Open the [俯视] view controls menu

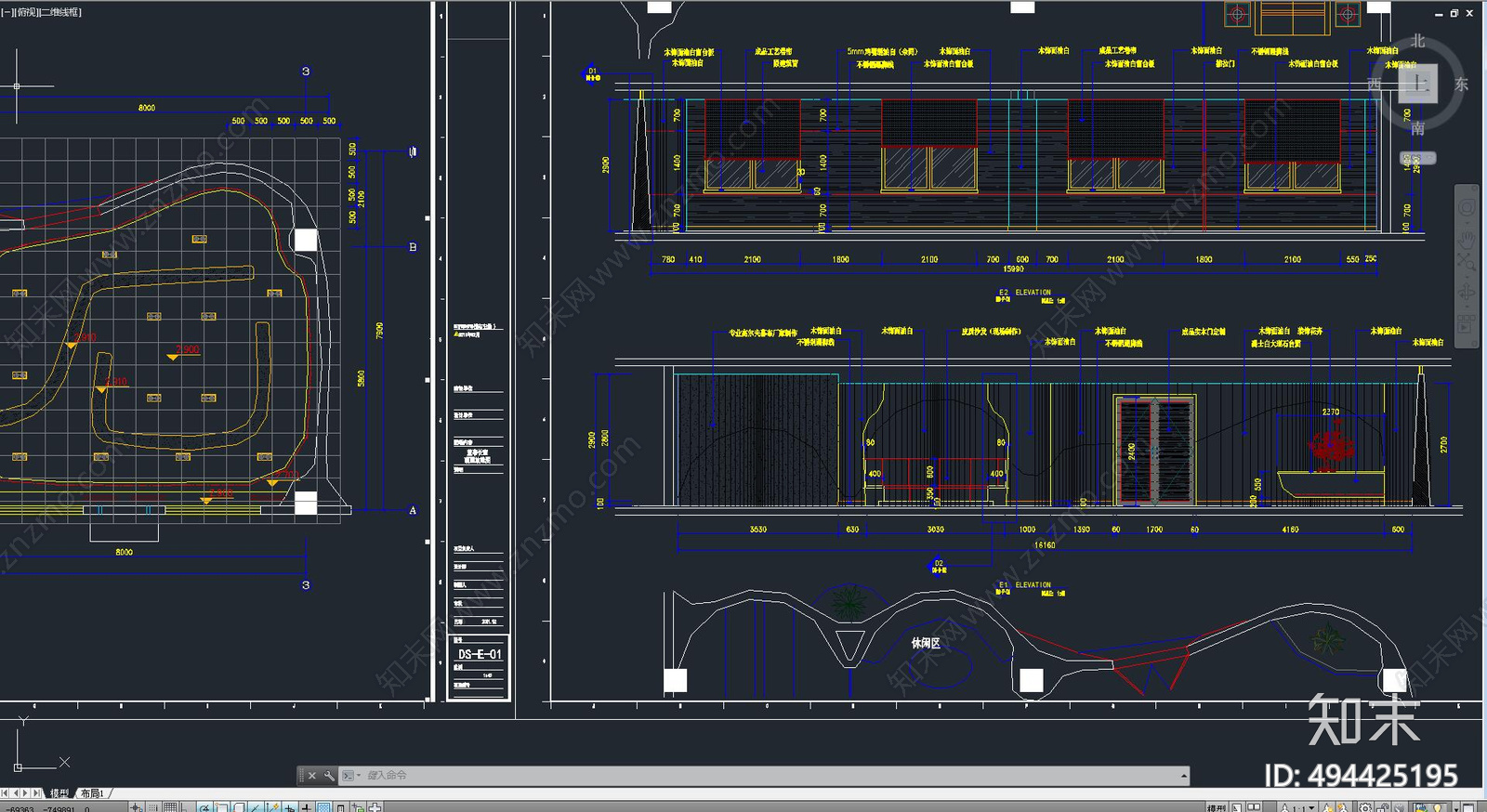(27, 12)
